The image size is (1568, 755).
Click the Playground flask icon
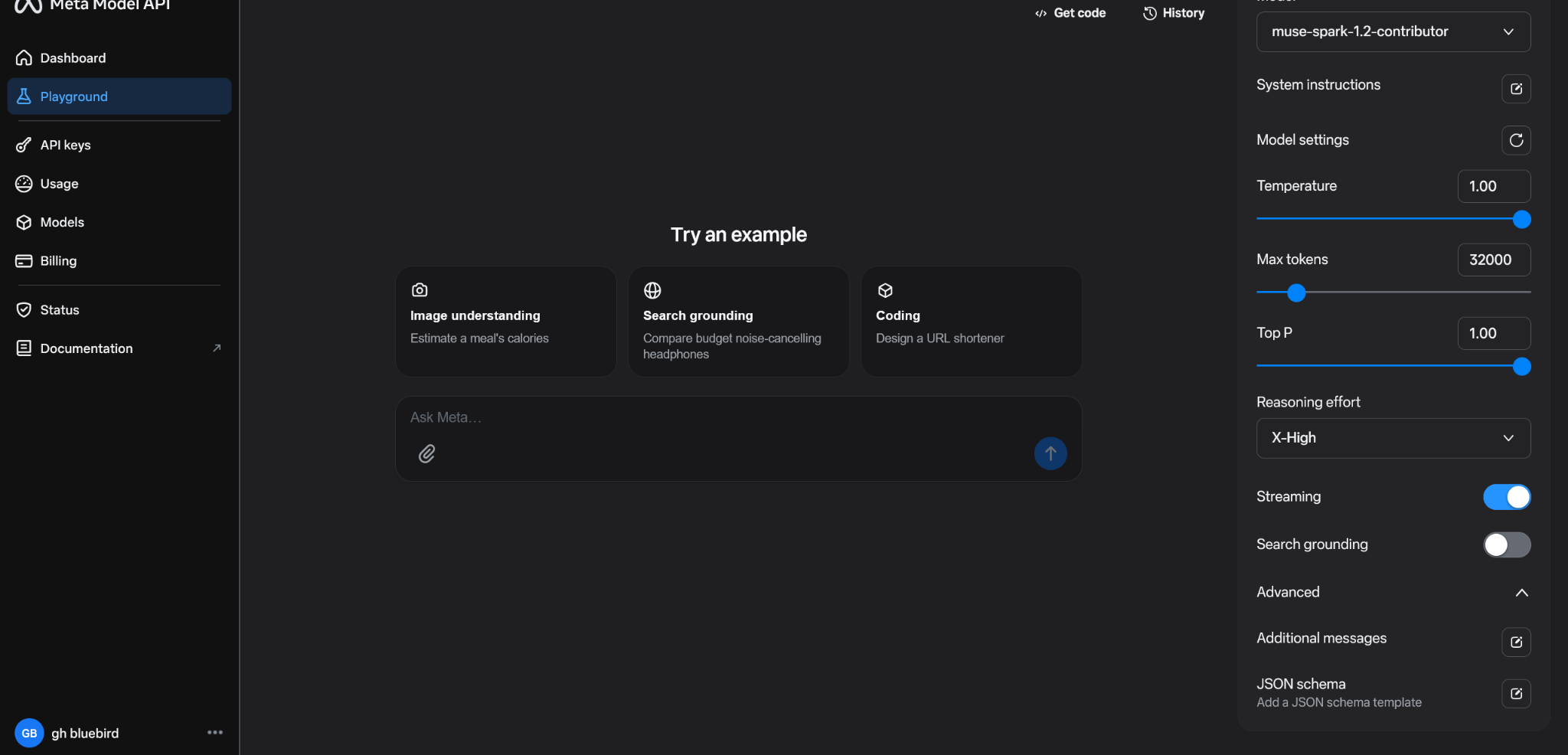24,96
